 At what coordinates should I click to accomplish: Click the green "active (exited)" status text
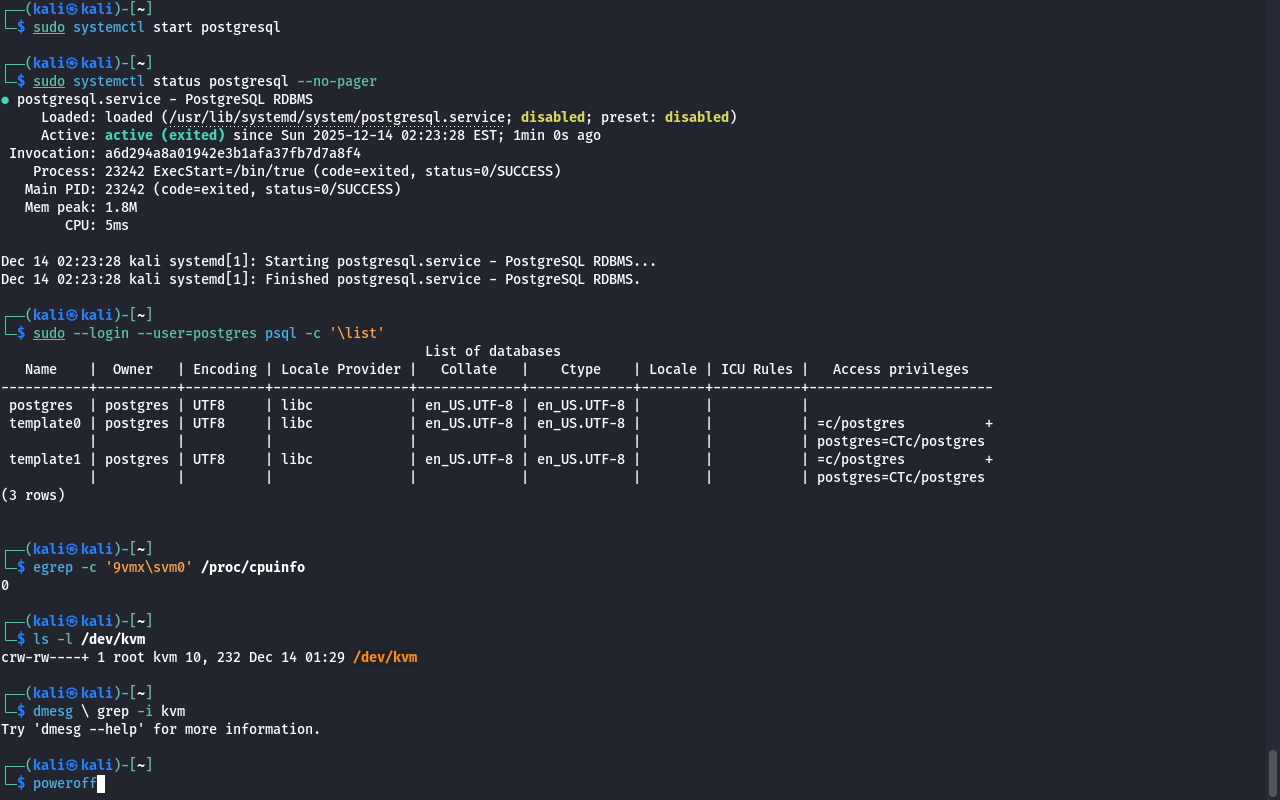coord(164,135)
